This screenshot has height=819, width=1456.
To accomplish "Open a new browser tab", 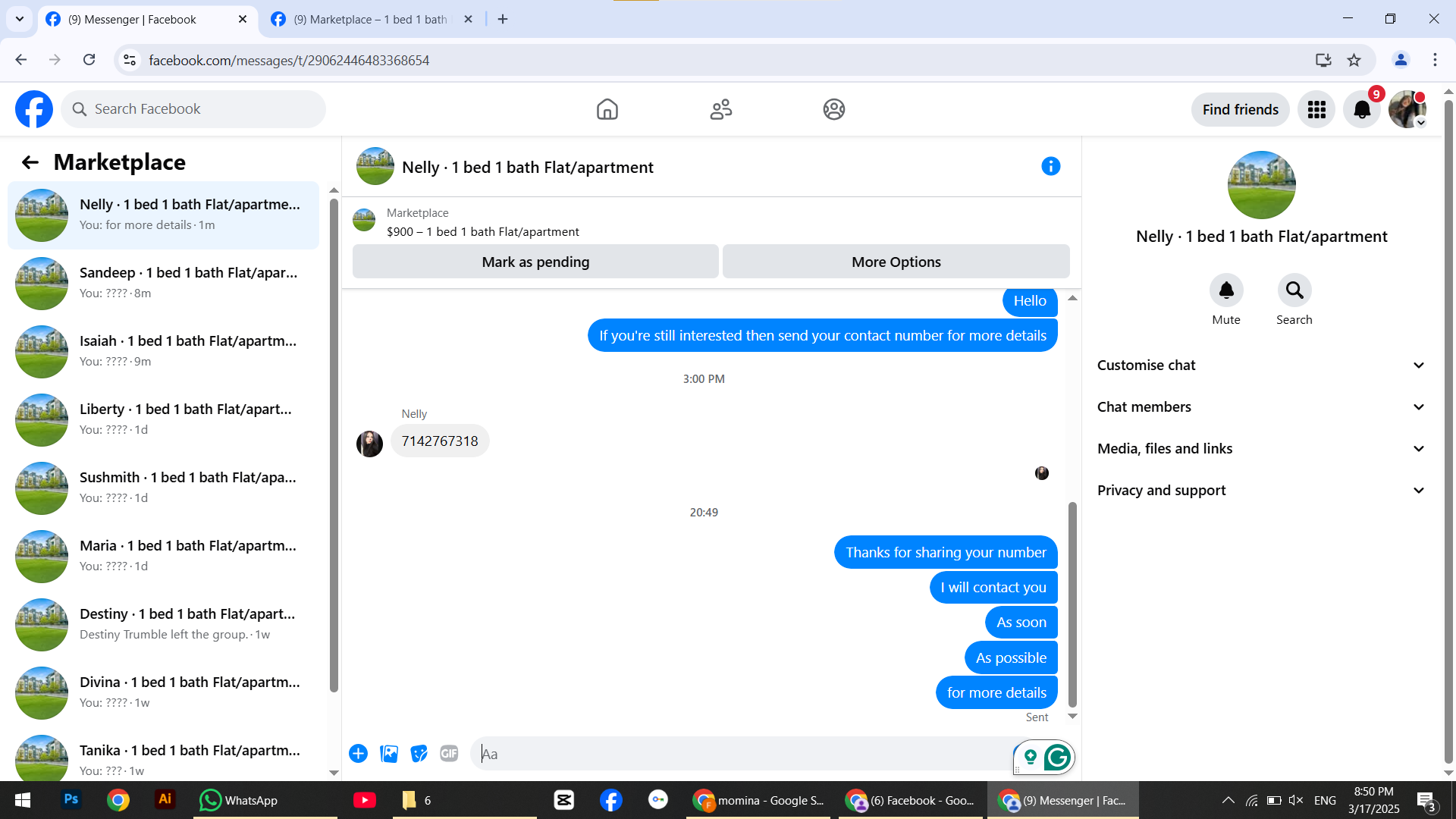I will (x=503, y=20).
